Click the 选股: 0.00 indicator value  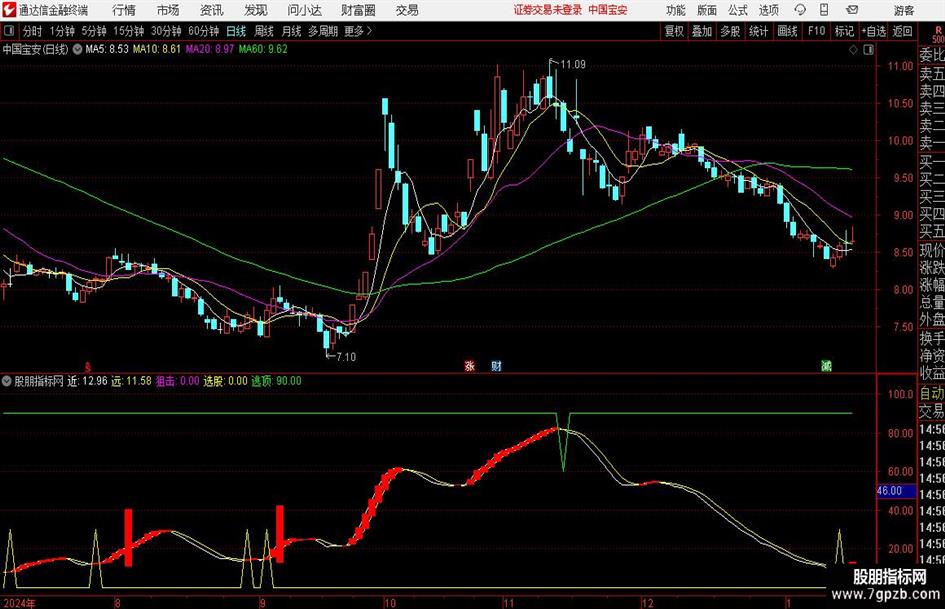(225, 381)
